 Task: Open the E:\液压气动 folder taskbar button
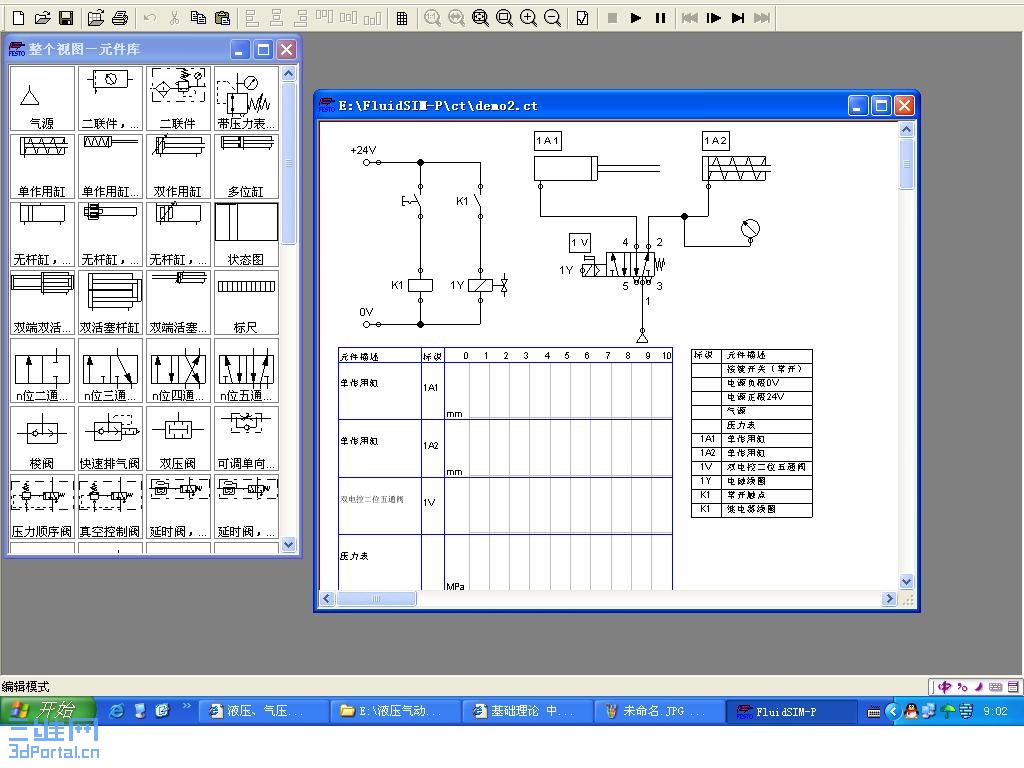tap(396, 711)
